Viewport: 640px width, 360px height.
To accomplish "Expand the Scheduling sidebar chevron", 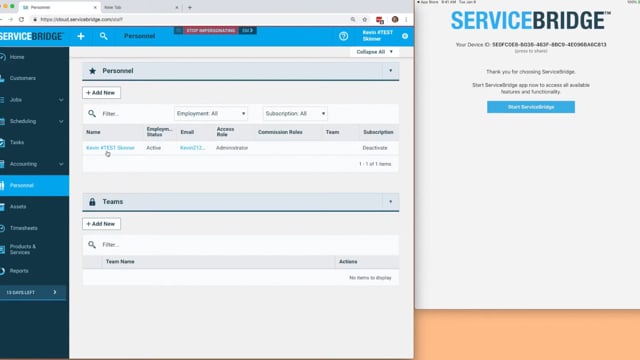I will tap(61, 121).
